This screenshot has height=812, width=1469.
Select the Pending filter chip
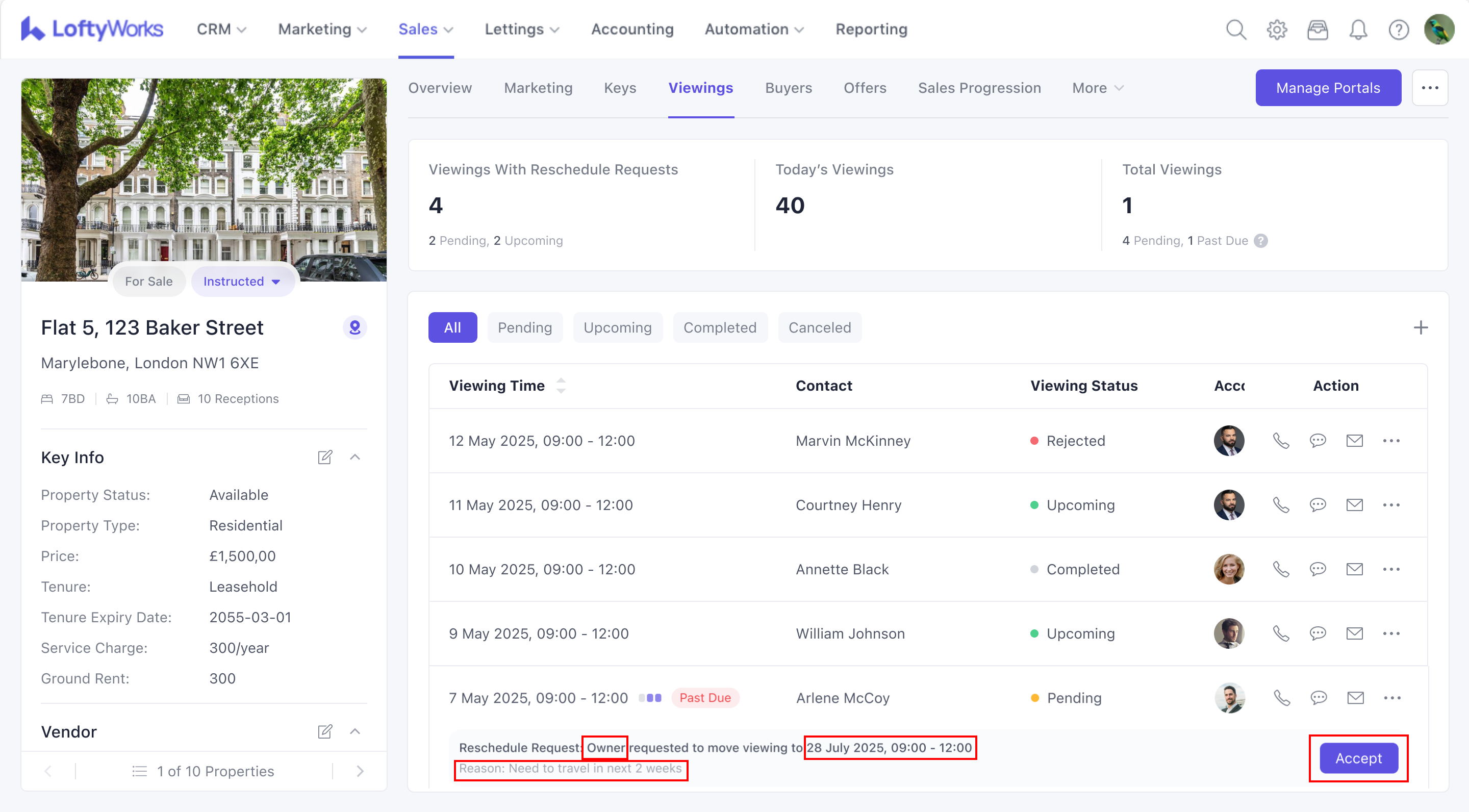tap(525, 328)
